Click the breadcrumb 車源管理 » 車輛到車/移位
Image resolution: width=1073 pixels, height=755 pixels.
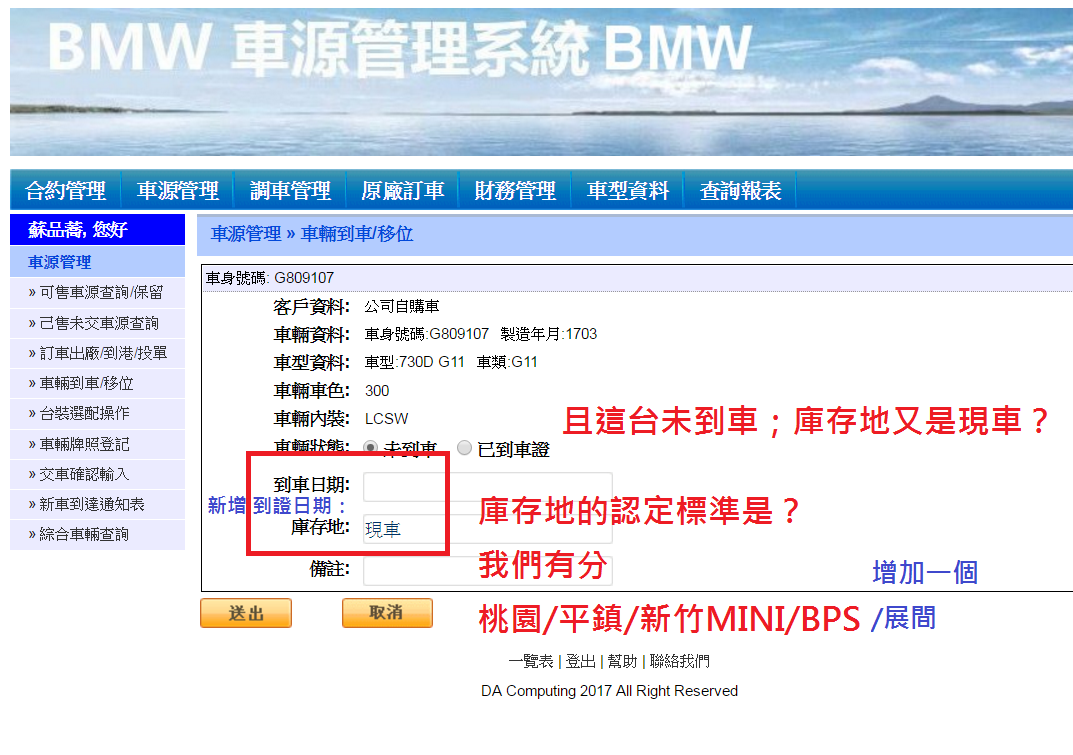312,234
